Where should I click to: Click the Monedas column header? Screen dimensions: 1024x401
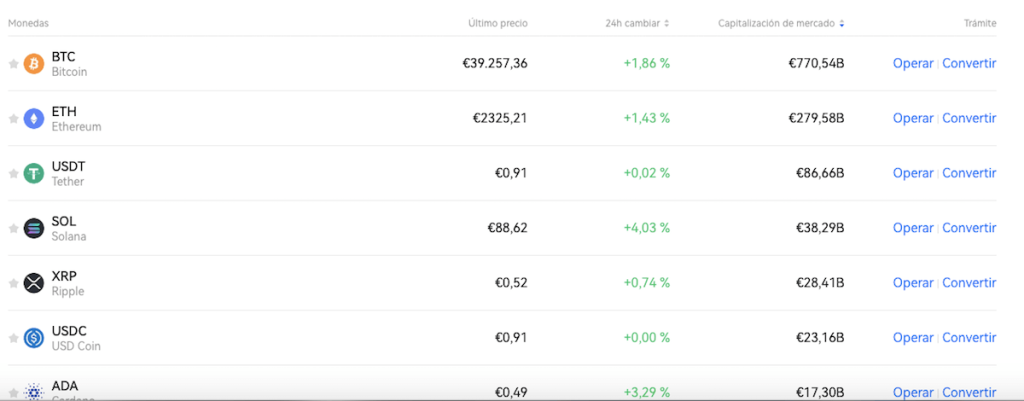click(x=28, y=23)
